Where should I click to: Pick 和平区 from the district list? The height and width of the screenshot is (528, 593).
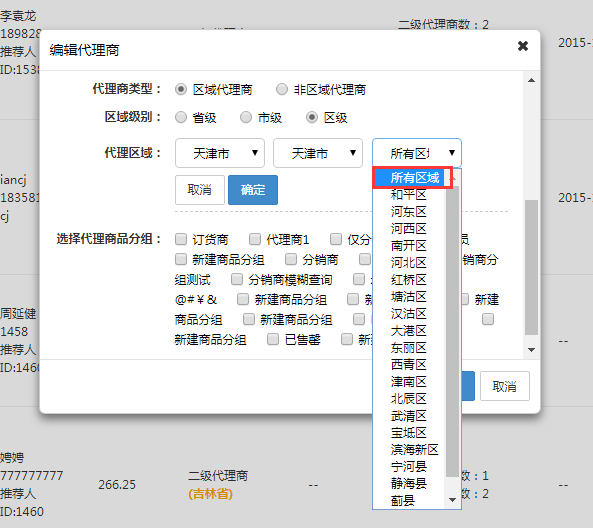408,195
